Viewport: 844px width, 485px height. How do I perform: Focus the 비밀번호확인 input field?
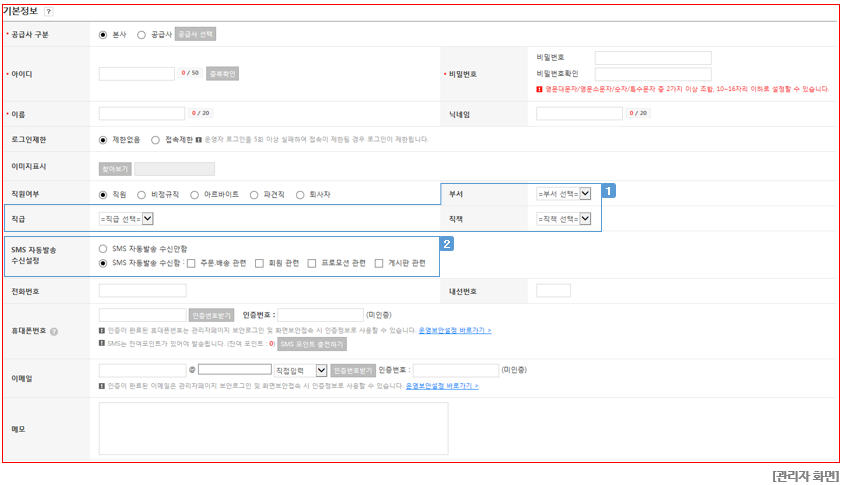653,74
